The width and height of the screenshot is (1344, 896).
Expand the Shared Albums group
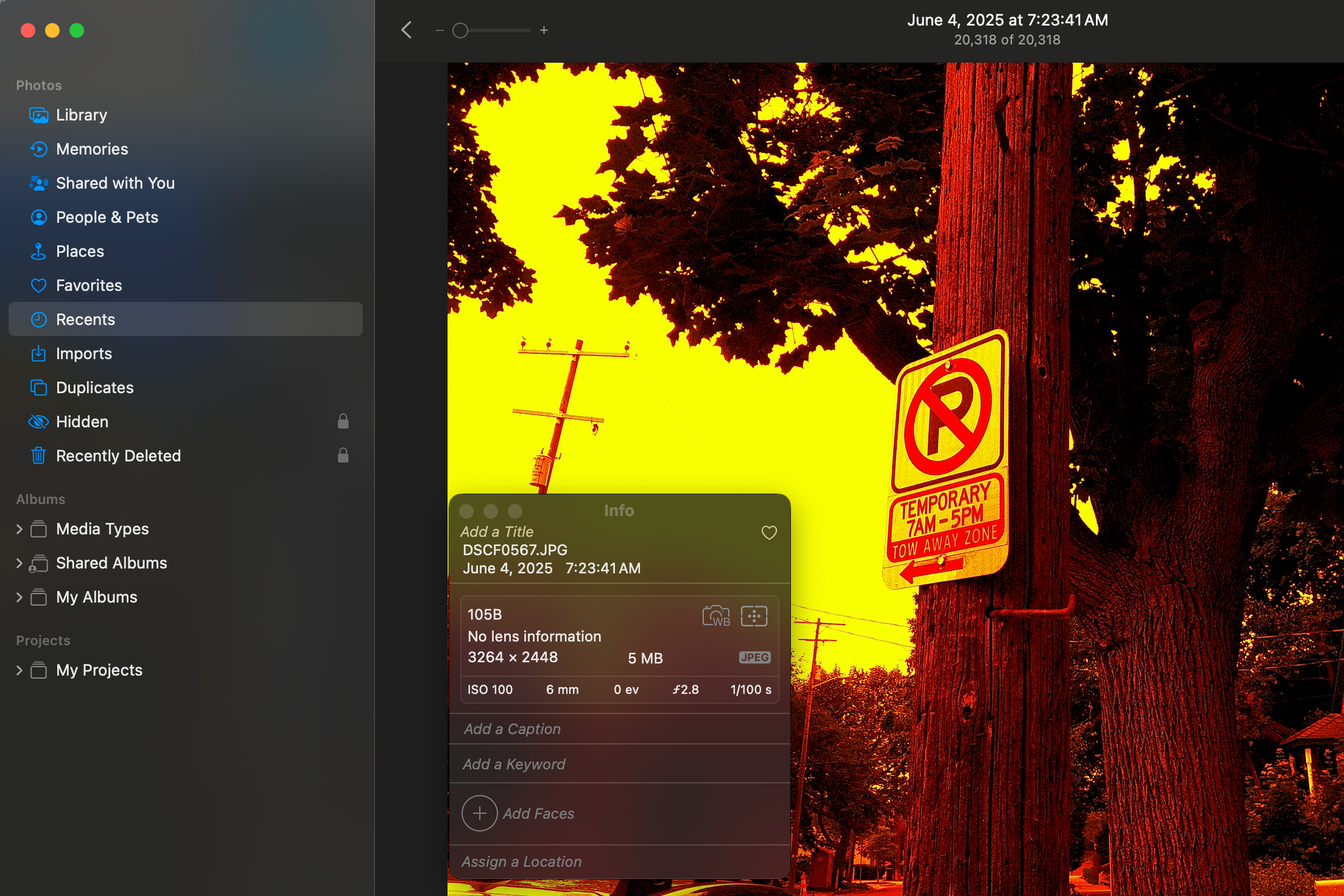coord(19,563)
